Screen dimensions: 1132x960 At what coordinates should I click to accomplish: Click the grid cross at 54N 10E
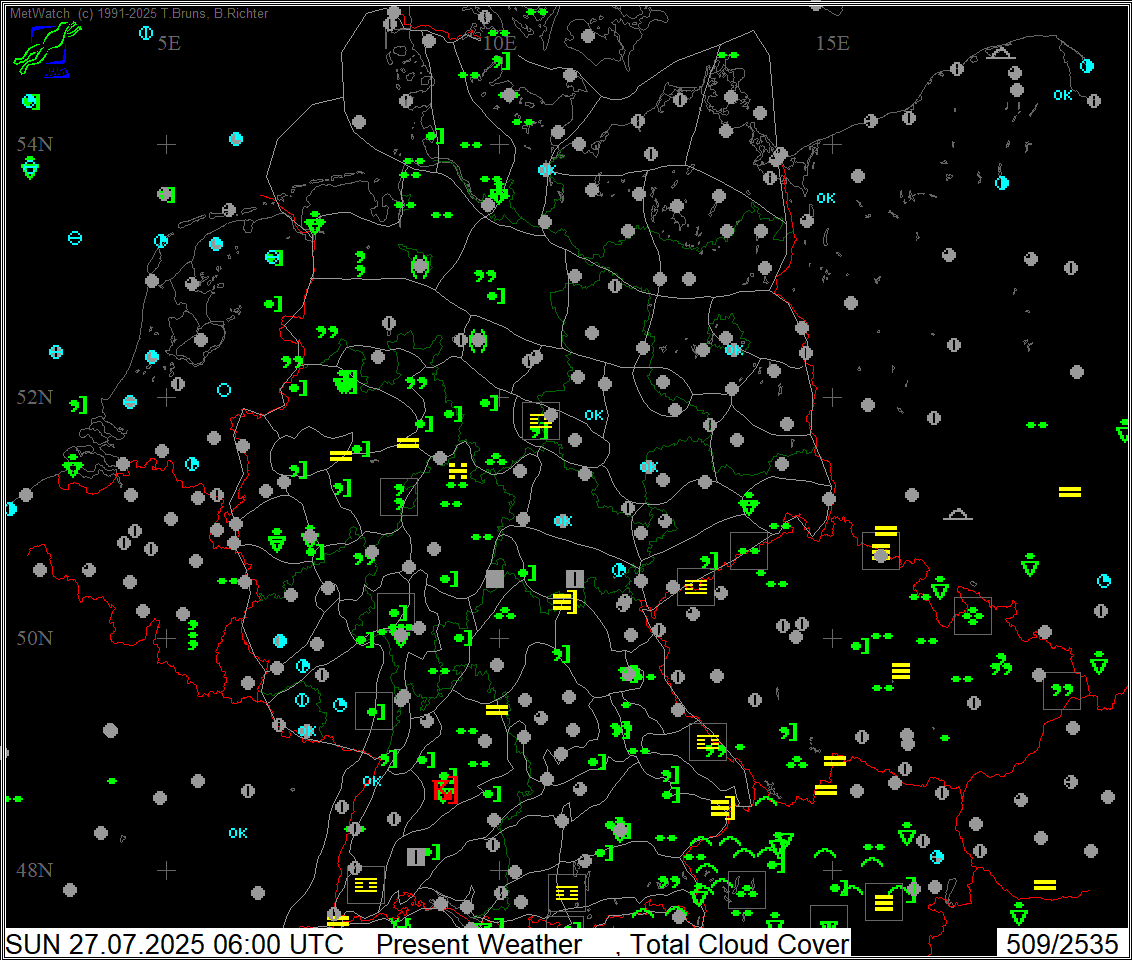point(500,145)
